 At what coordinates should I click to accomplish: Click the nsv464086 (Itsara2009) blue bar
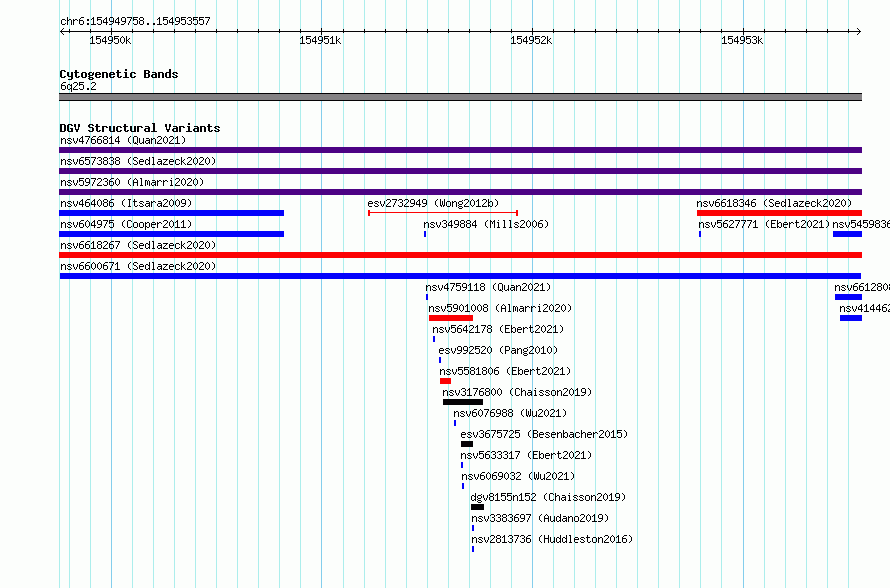pos(171,213)
